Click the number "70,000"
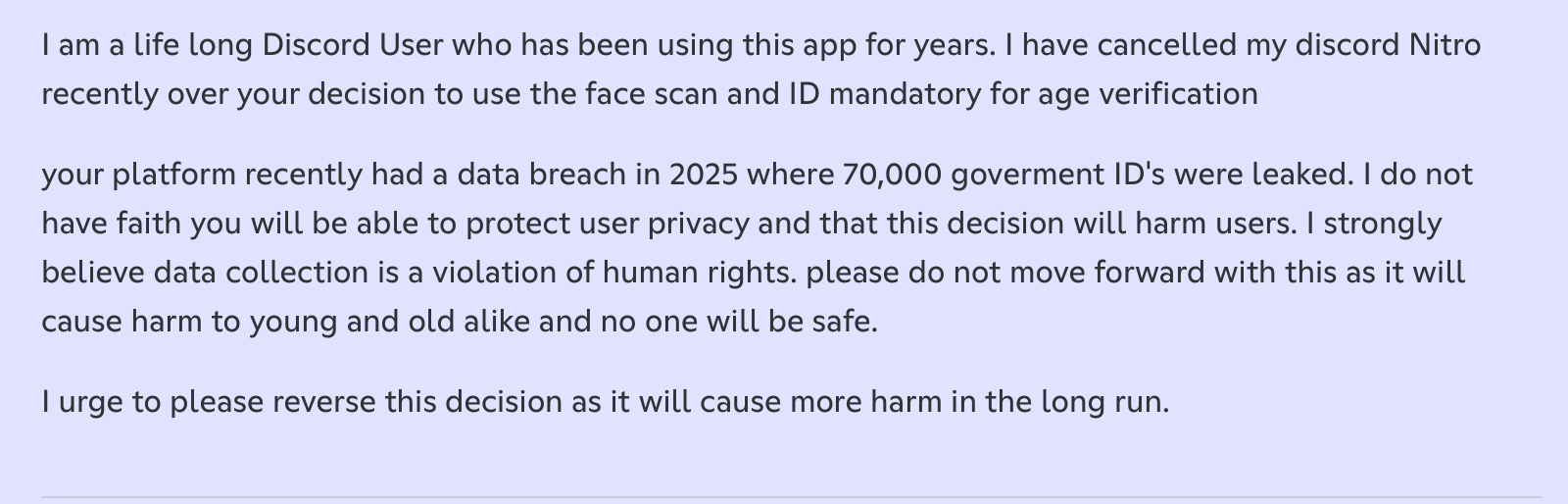1568x504 pixels. [x=891, y=175]
